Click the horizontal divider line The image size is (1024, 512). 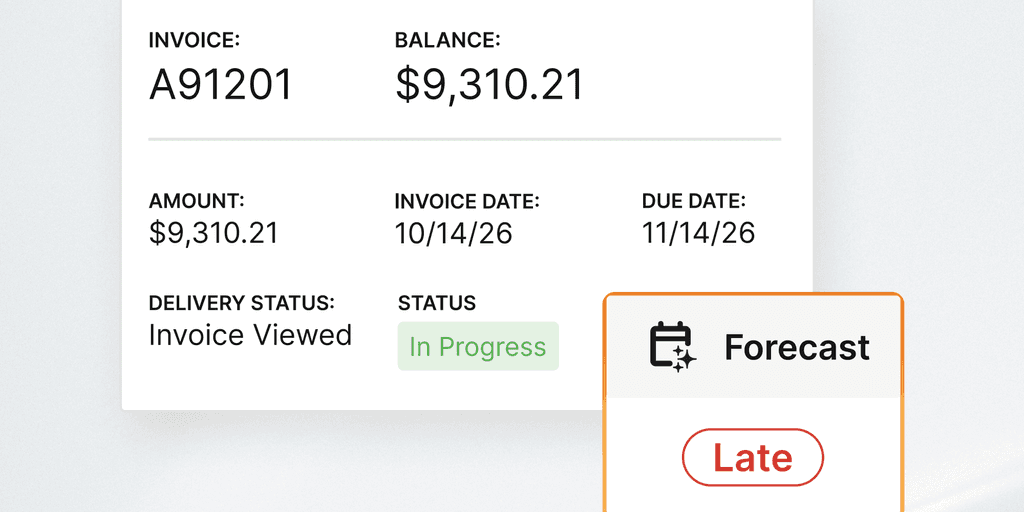464,138
